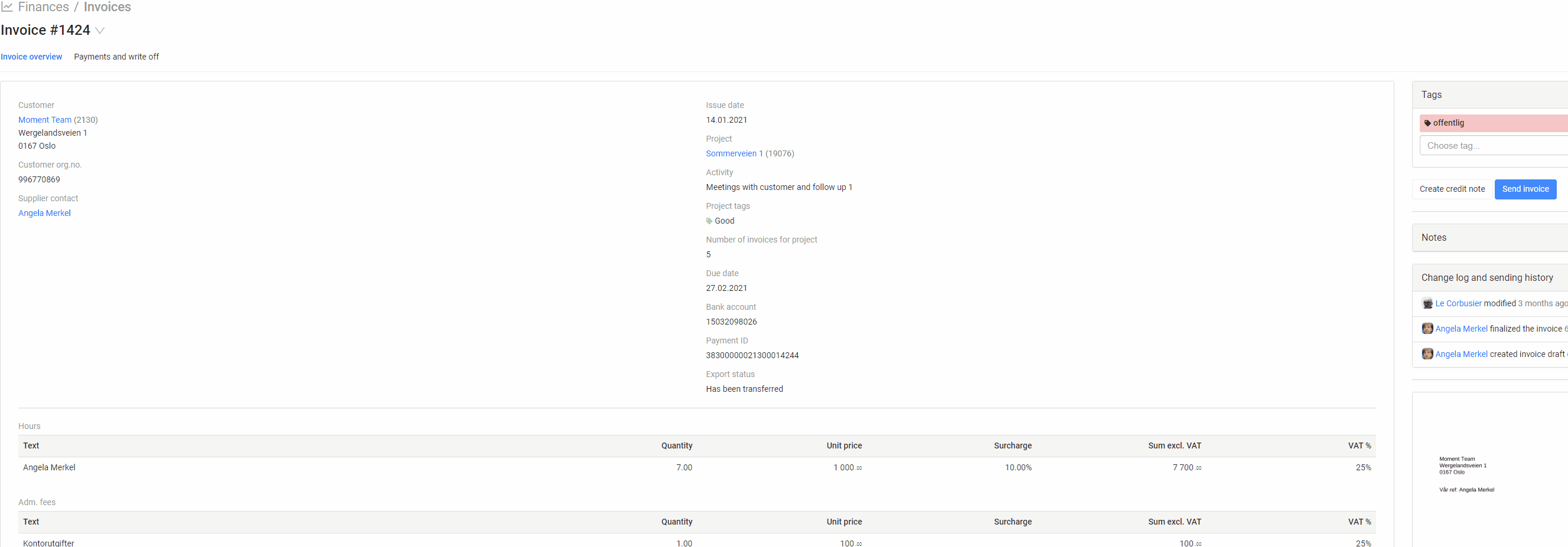This screenshot has height=547, width=1568.
Task: Click the Angela Merkel row in Hours table
Action: pyautogui.click(x=696, y=467)
